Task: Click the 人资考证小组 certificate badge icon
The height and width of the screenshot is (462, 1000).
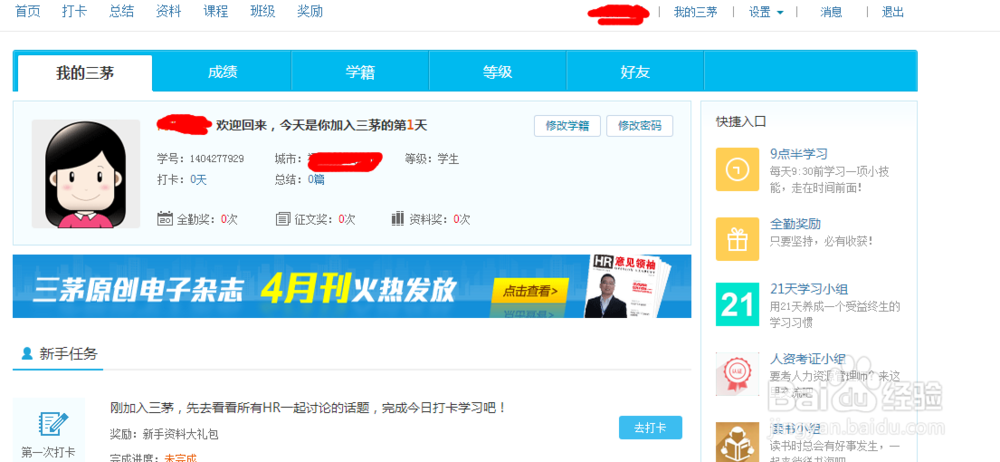Action: 737,374
